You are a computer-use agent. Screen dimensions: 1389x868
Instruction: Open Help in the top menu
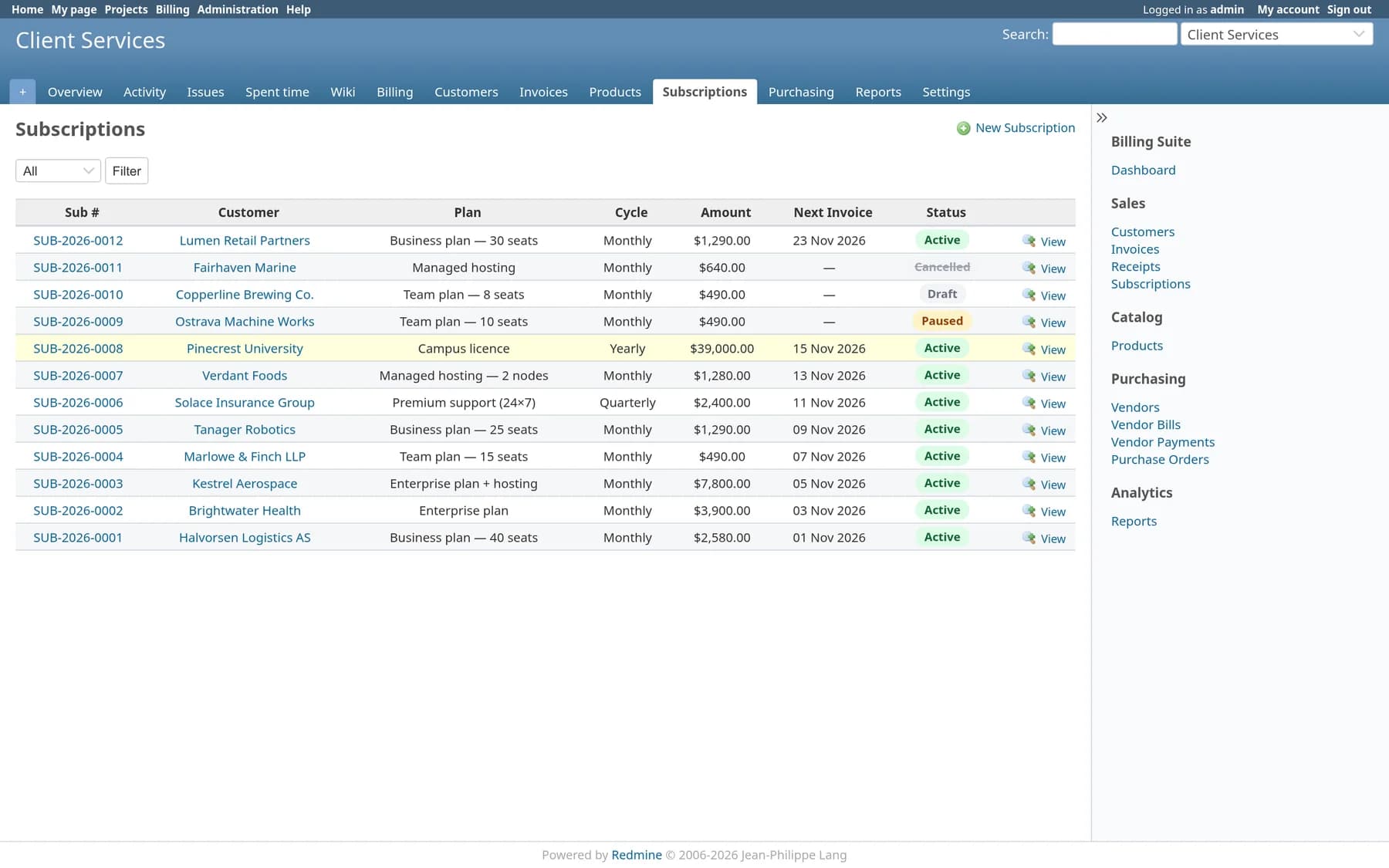(x=299, y=9)
